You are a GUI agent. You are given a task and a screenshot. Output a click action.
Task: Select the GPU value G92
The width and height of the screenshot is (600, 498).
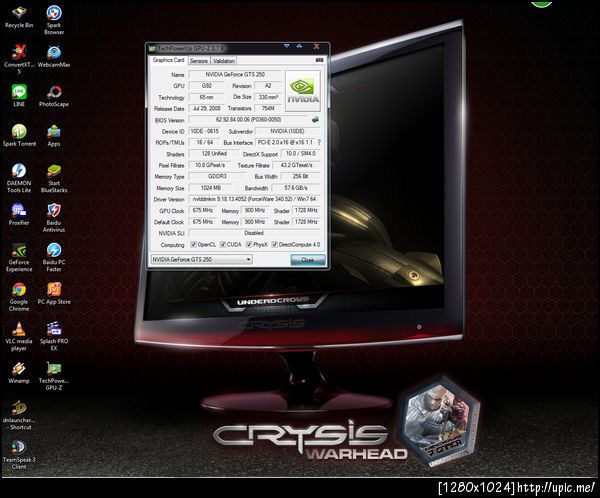point(206,85)
